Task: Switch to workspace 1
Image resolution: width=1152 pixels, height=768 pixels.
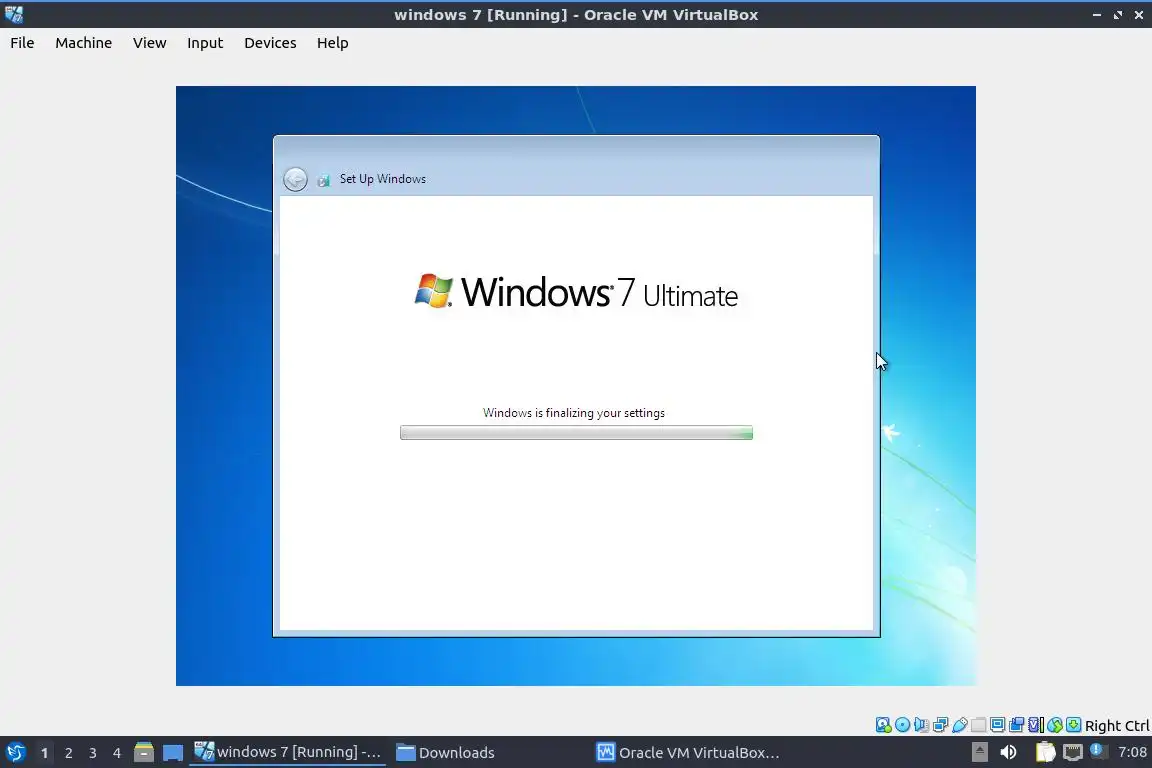Action: [45, 753]
